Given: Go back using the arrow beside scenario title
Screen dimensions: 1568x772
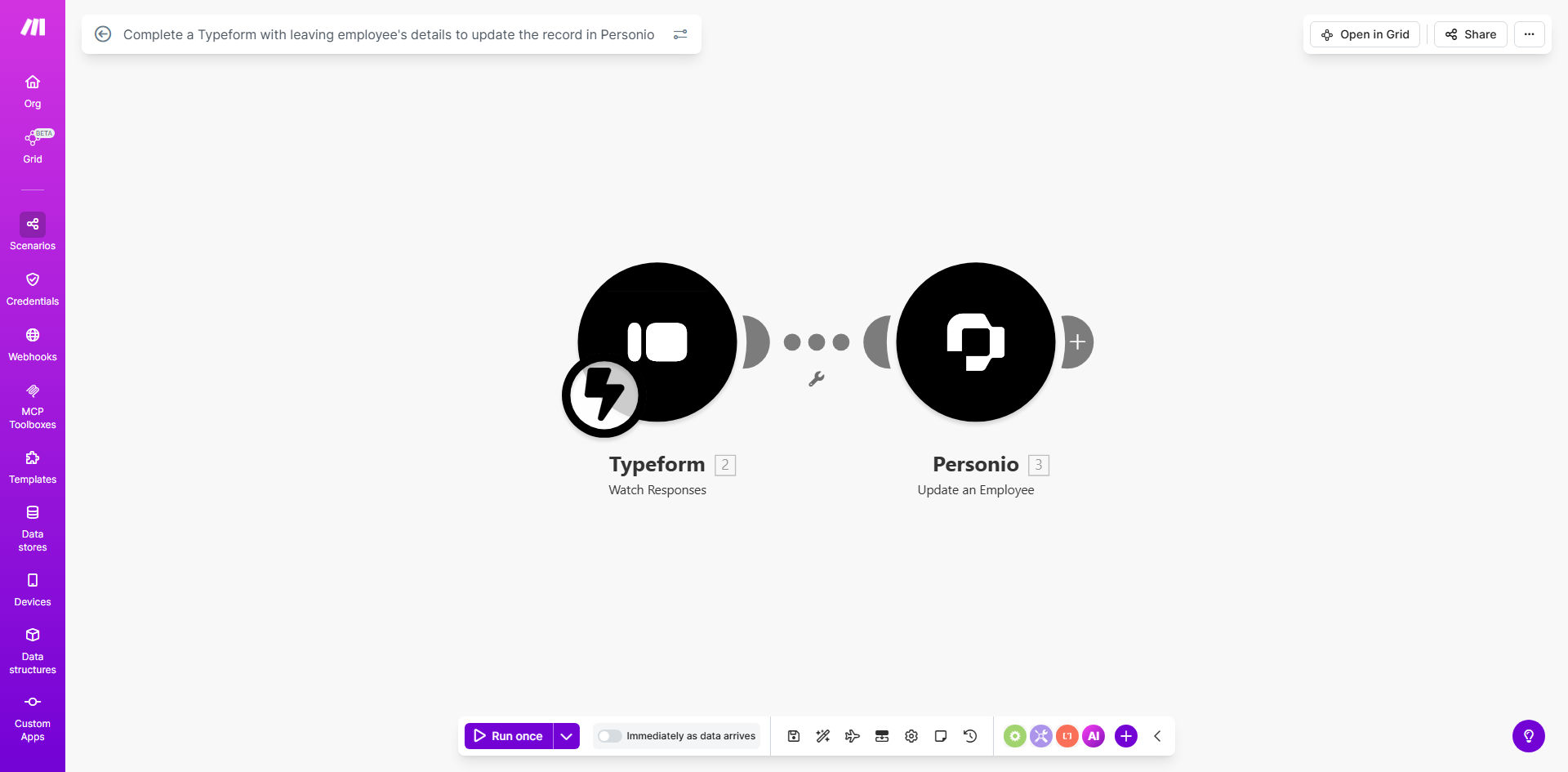Looking at the screenshot, I should point(103,34).
